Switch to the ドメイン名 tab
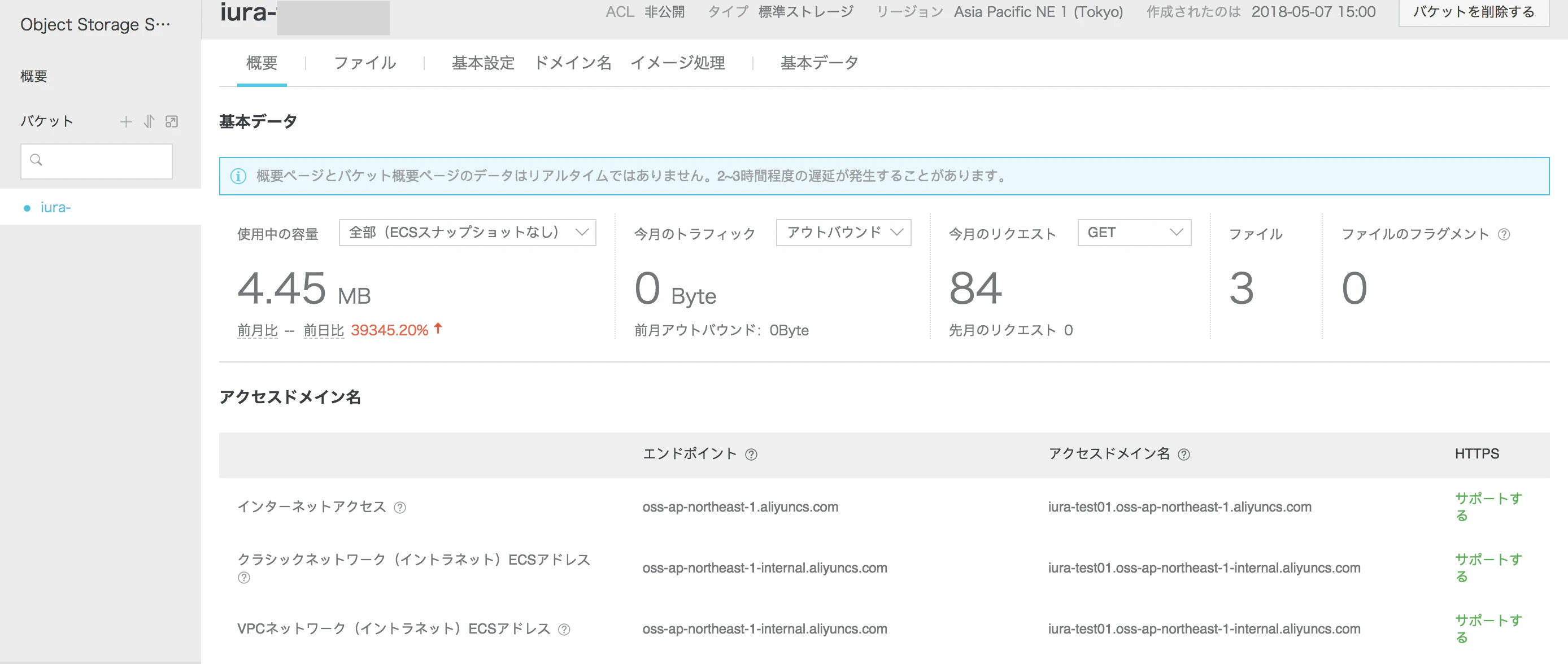Viewport: 1568px width, 664px height. 573,63
